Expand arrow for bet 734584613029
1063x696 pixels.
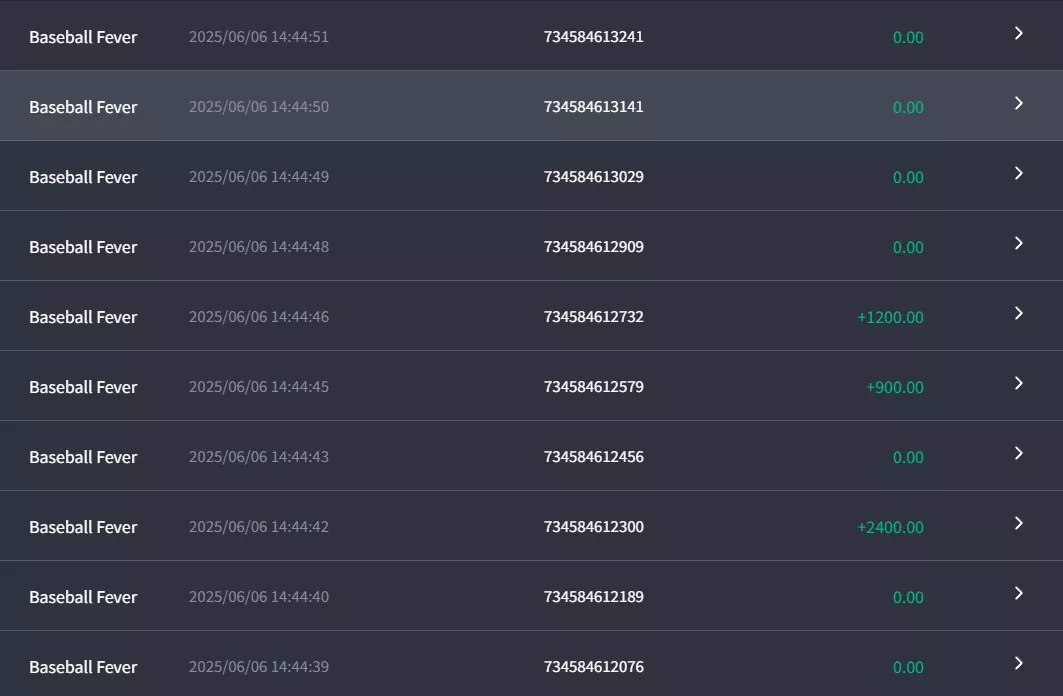pos(1018,173)
